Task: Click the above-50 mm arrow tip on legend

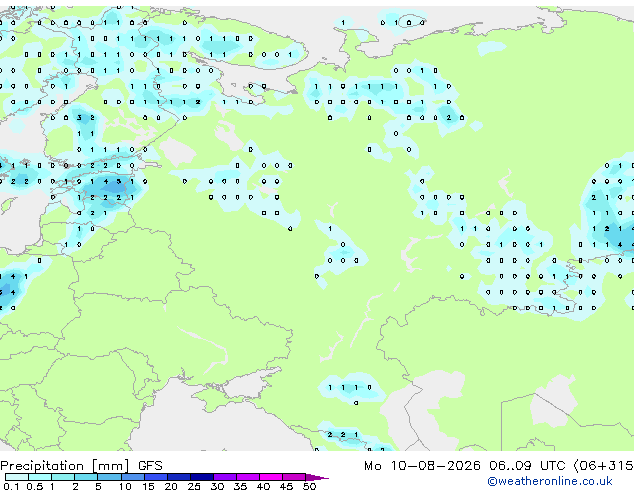Action: coord(317,477)
